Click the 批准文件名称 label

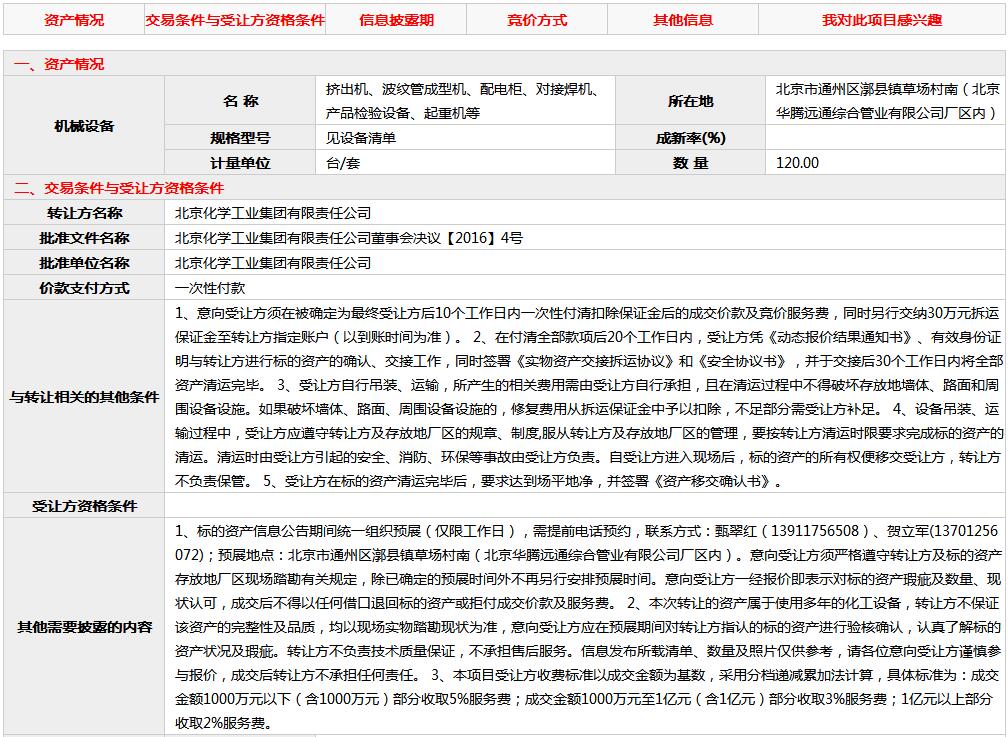coord(84,239)
